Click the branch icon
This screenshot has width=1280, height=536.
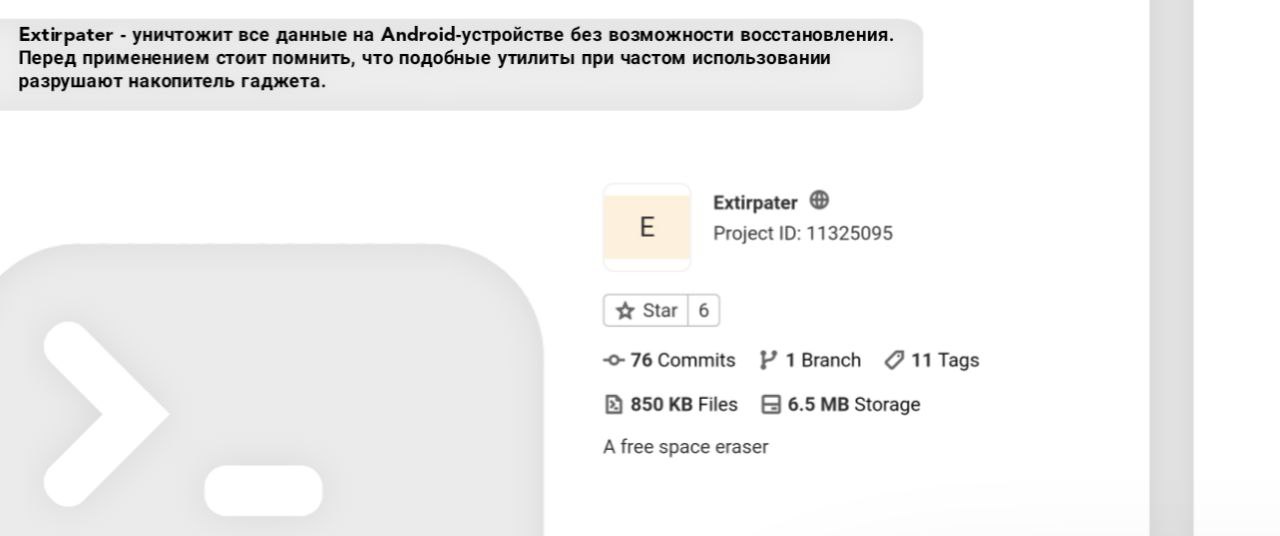[x=768, y=360]
